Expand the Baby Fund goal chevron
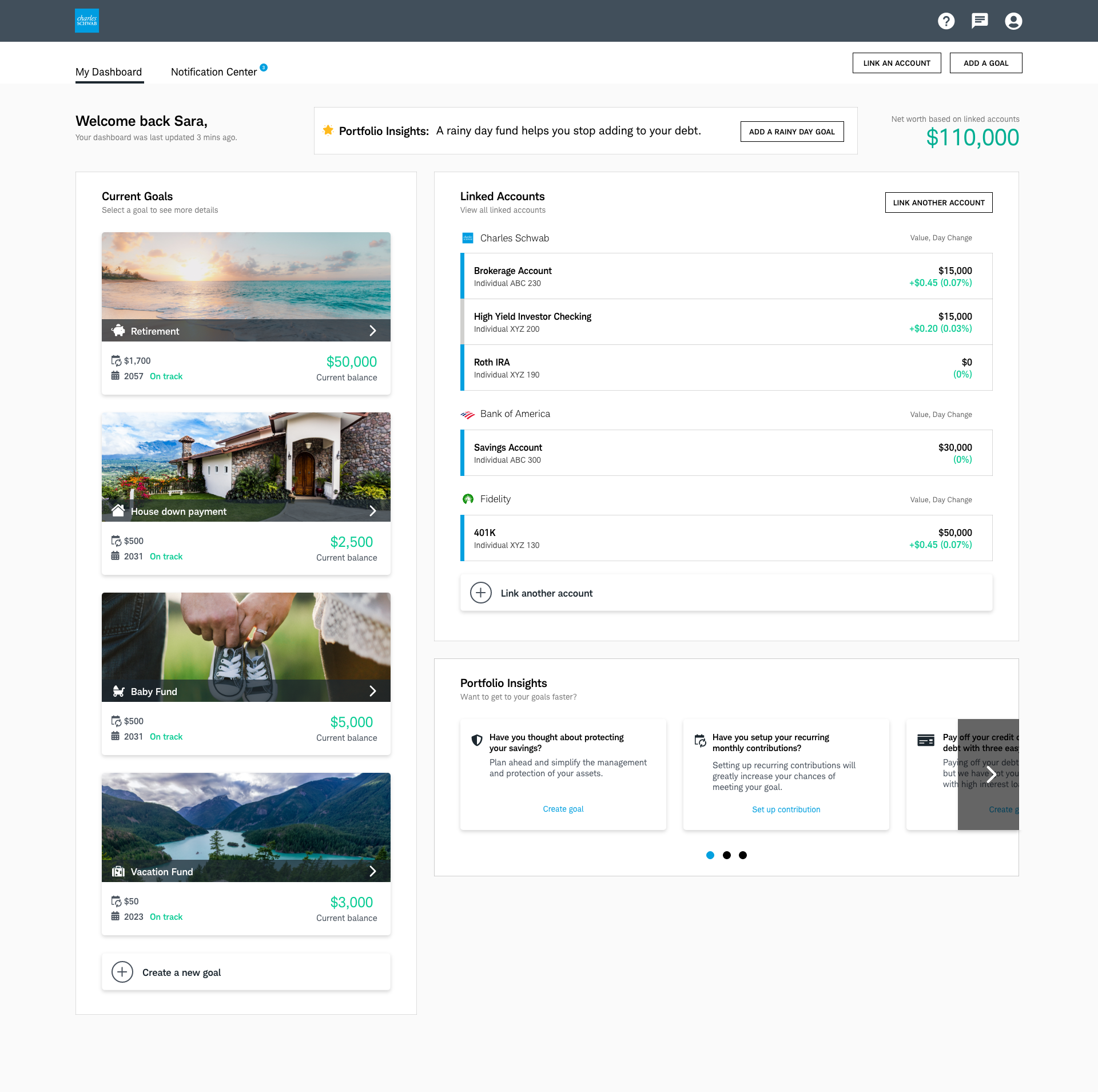The width and height of the screenshot is (1098, 1092). click(373, 691)
